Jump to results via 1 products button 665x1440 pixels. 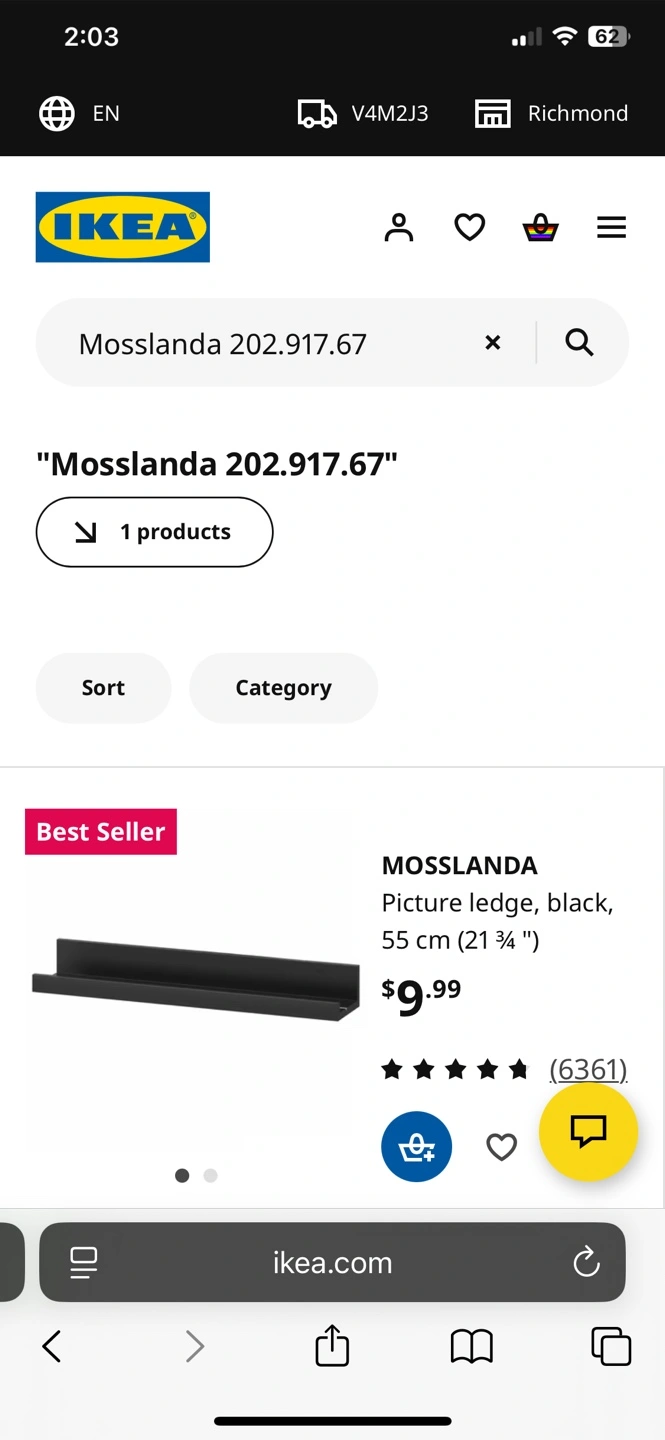[x=154, y=532]
